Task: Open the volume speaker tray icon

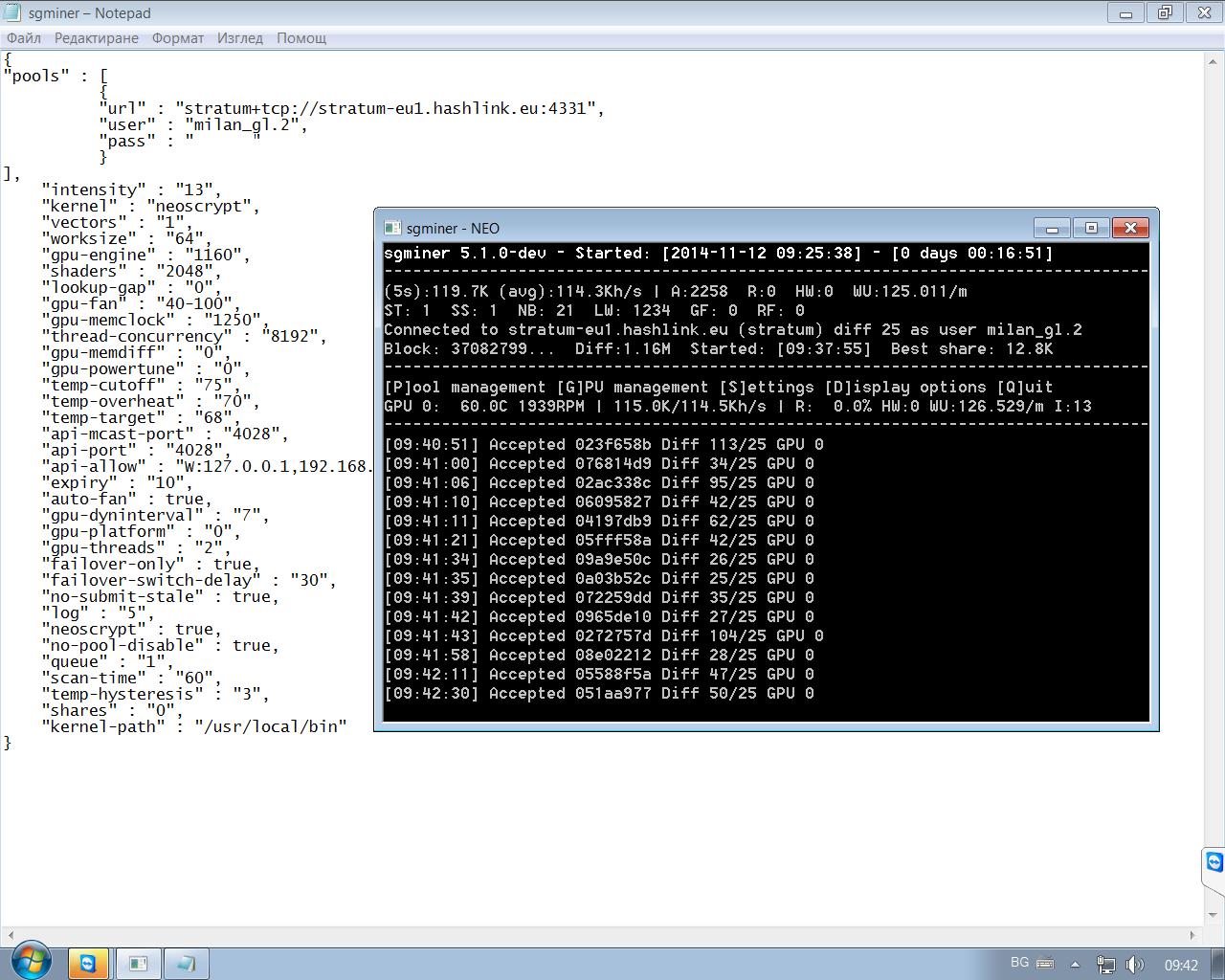Action: [1135, 965]
